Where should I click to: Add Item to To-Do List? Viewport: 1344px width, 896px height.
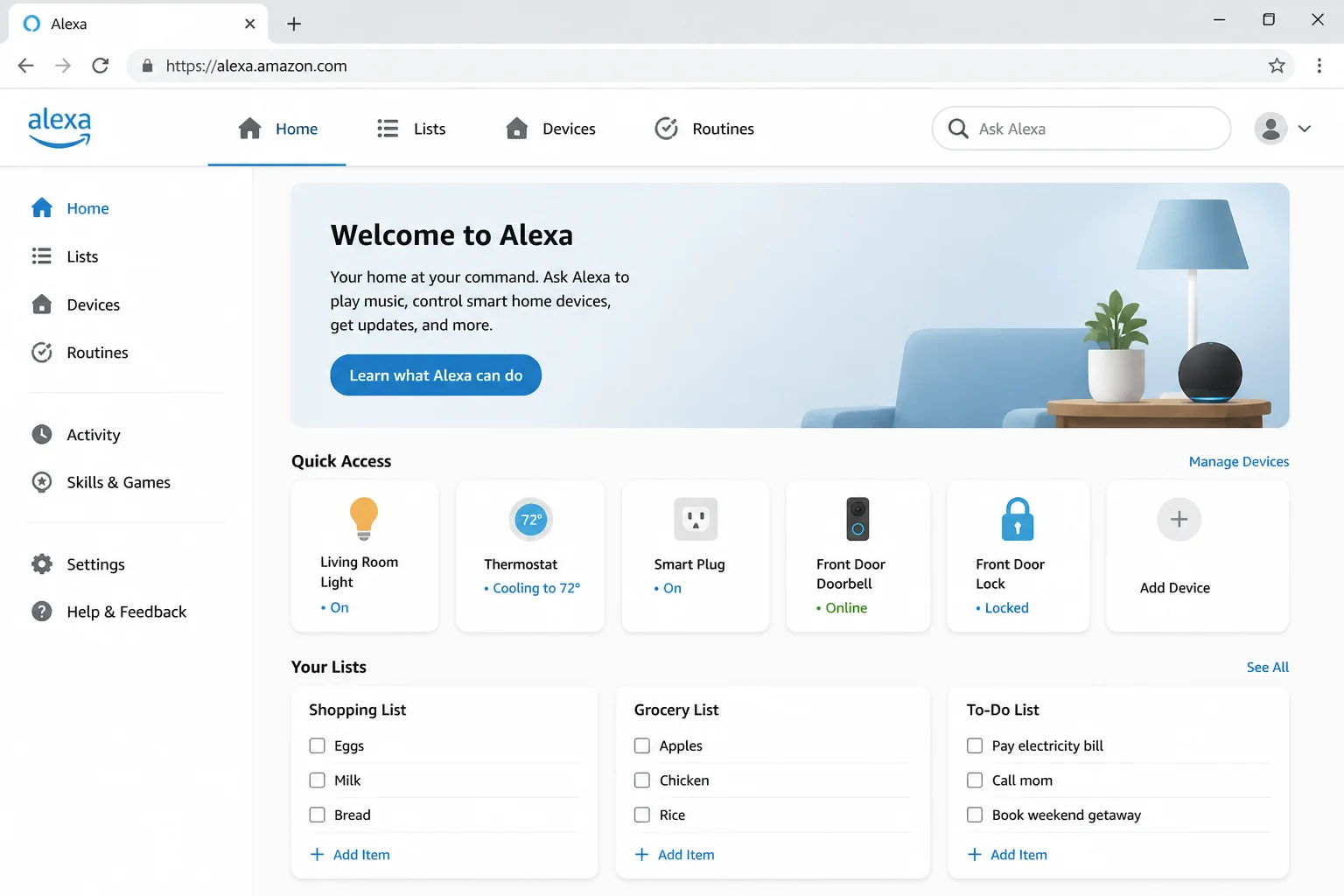click(x=1007, y=855)
